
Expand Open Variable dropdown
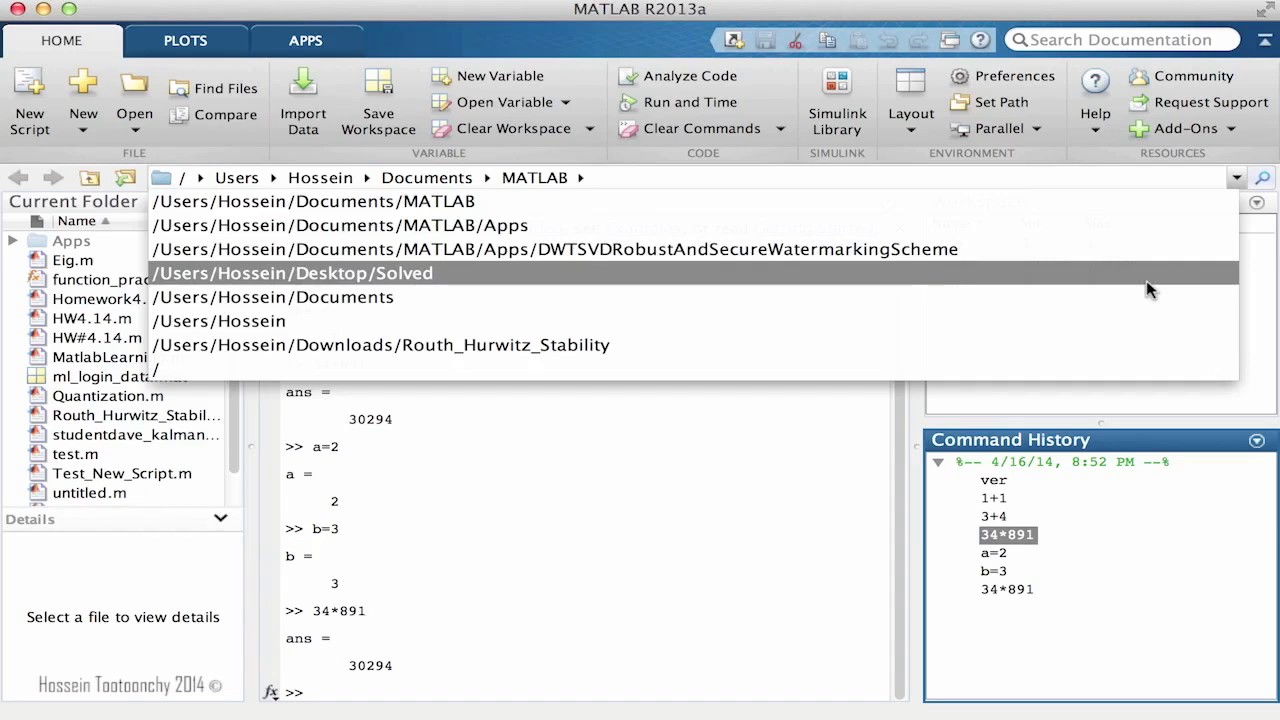tap(565, 102)
